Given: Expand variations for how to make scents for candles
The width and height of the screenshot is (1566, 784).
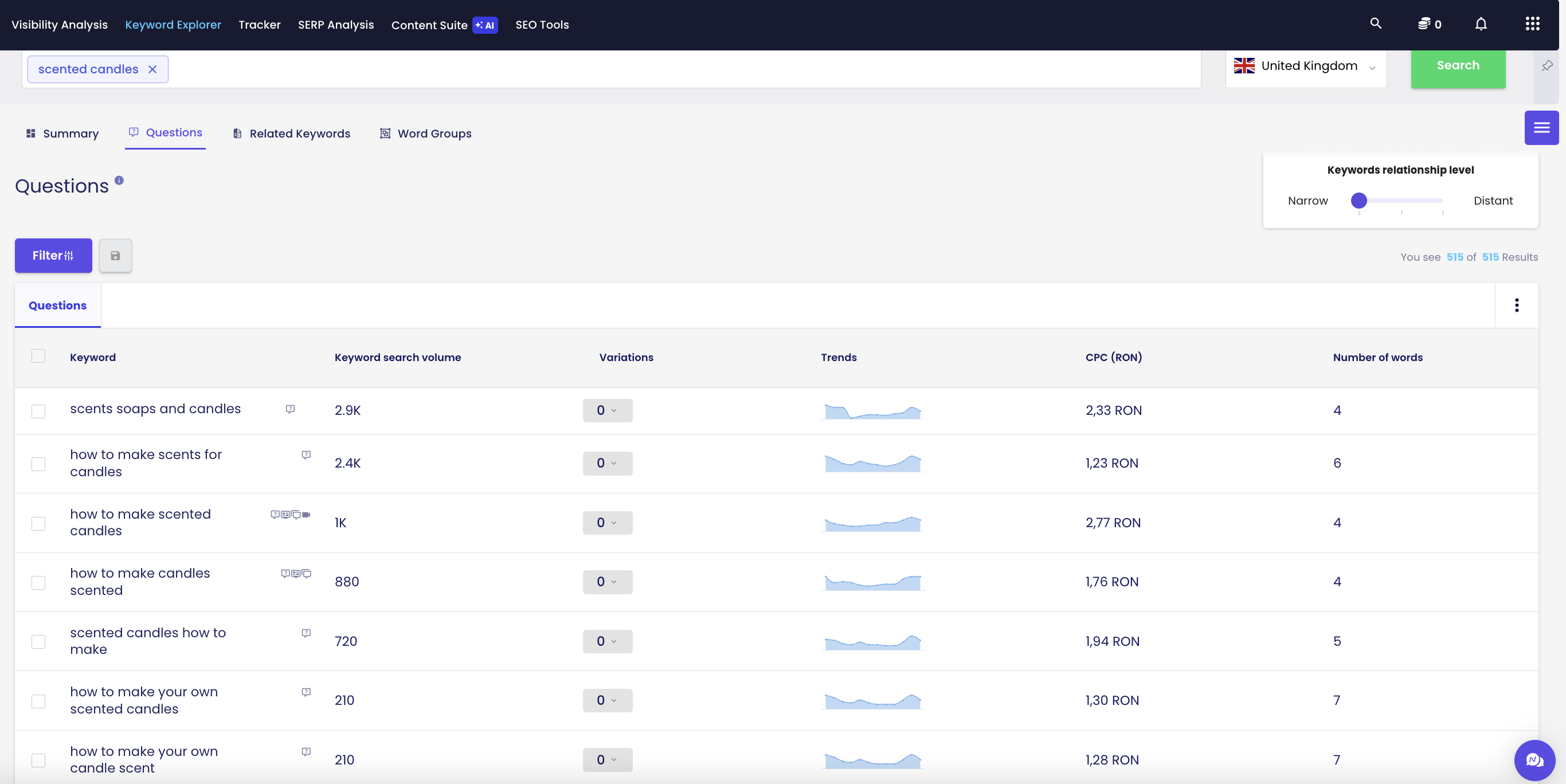Looking at the screenshot, I should pyautogui.click(x=607, y=463).
